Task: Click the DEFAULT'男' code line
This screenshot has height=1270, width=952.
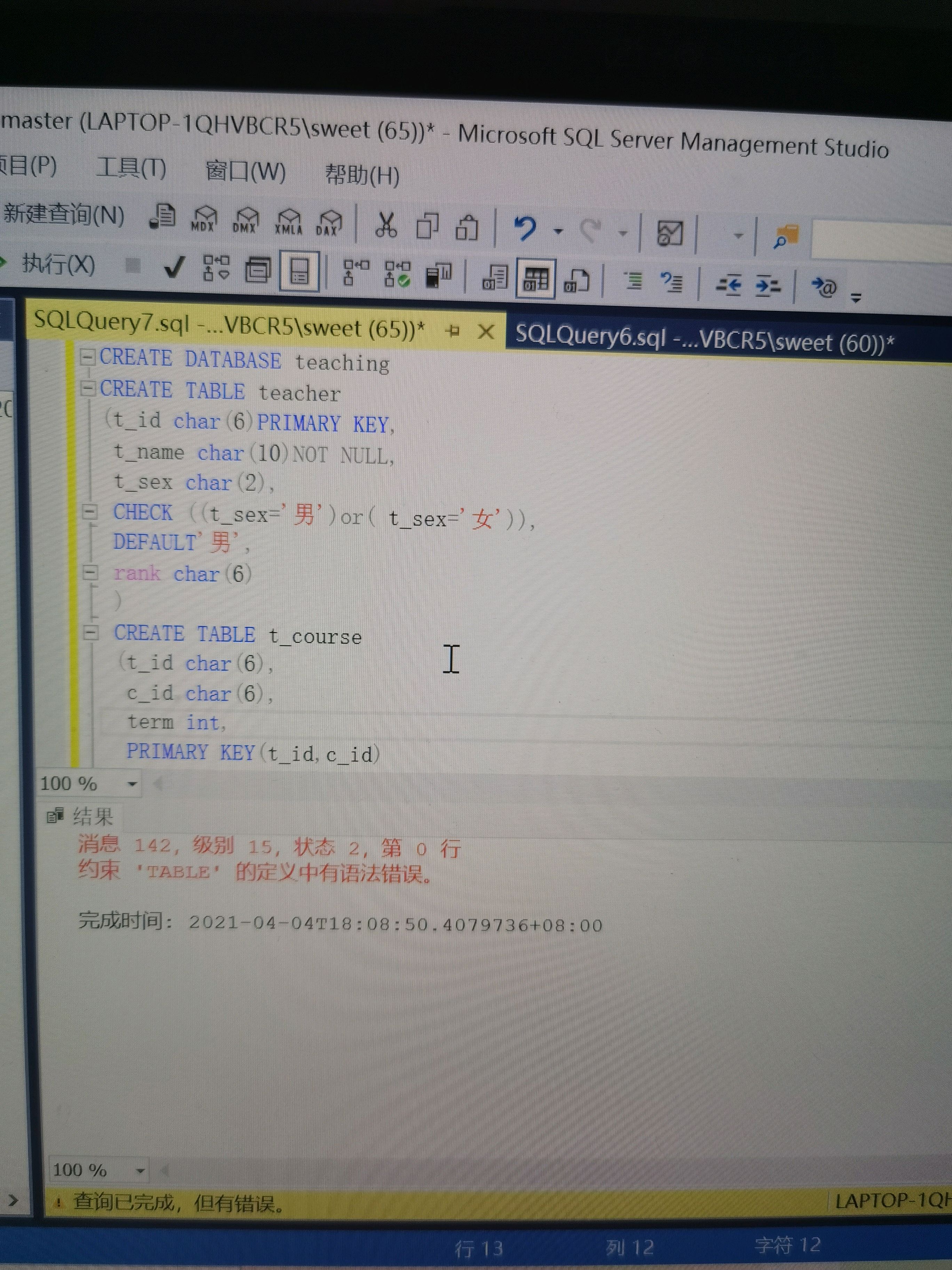Action: pyautogui.click(x=181, y=542)
